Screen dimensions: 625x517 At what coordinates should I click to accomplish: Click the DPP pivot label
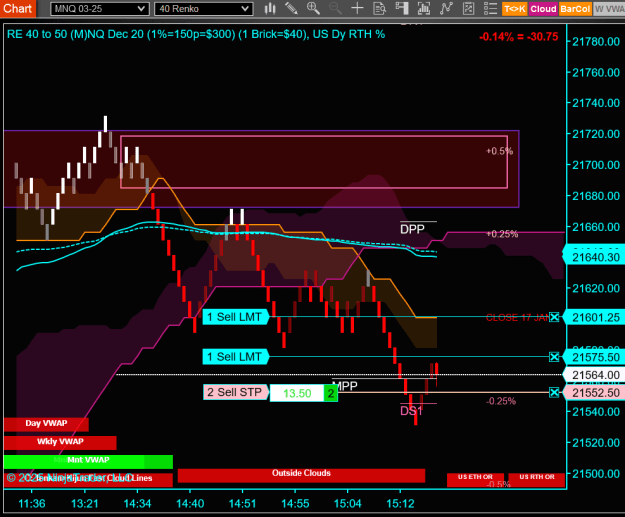(412, 229)
